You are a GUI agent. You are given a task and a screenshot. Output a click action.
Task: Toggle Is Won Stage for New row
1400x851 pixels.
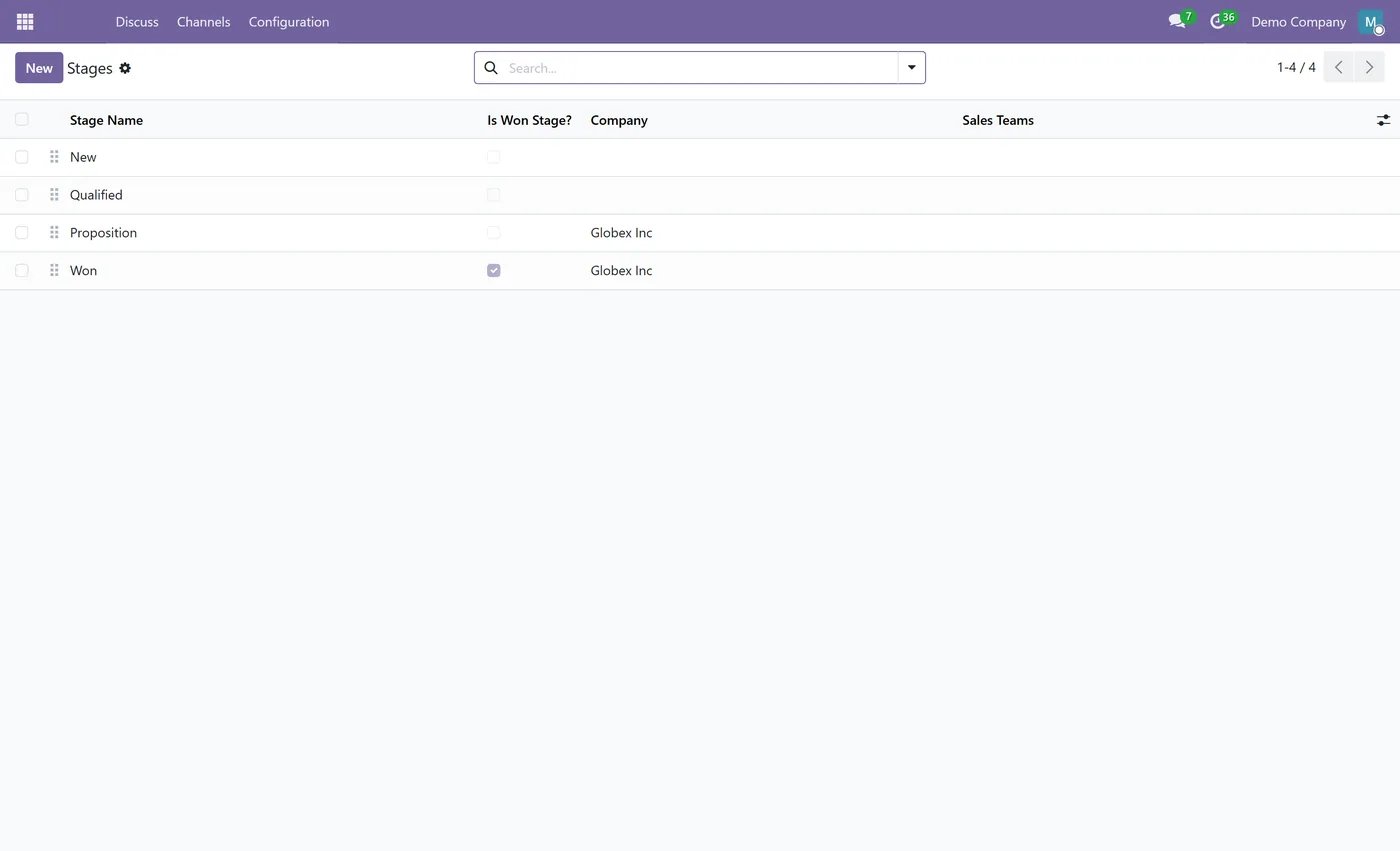click(493, 157)
